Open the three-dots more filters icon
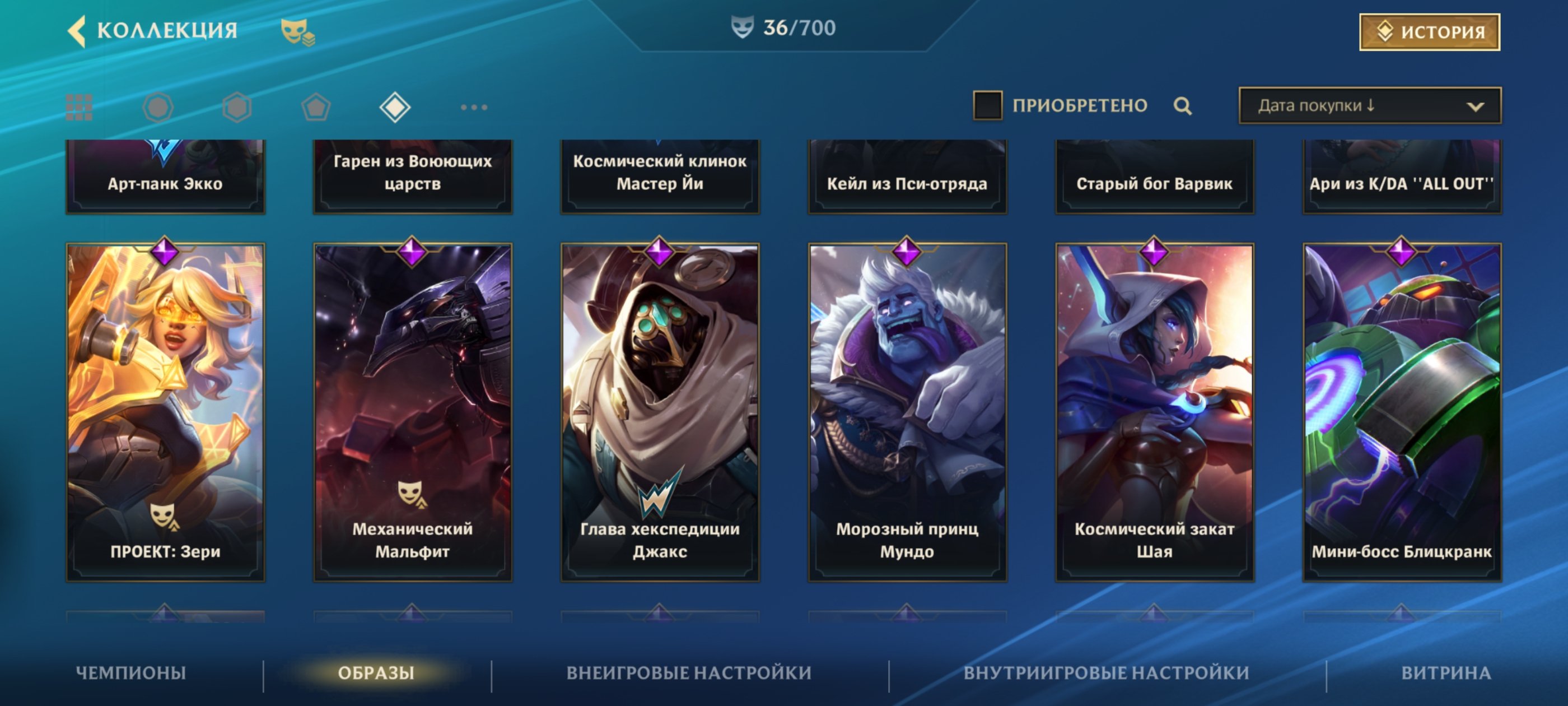This screenshot has width=1568, height=706. point(474,107)
